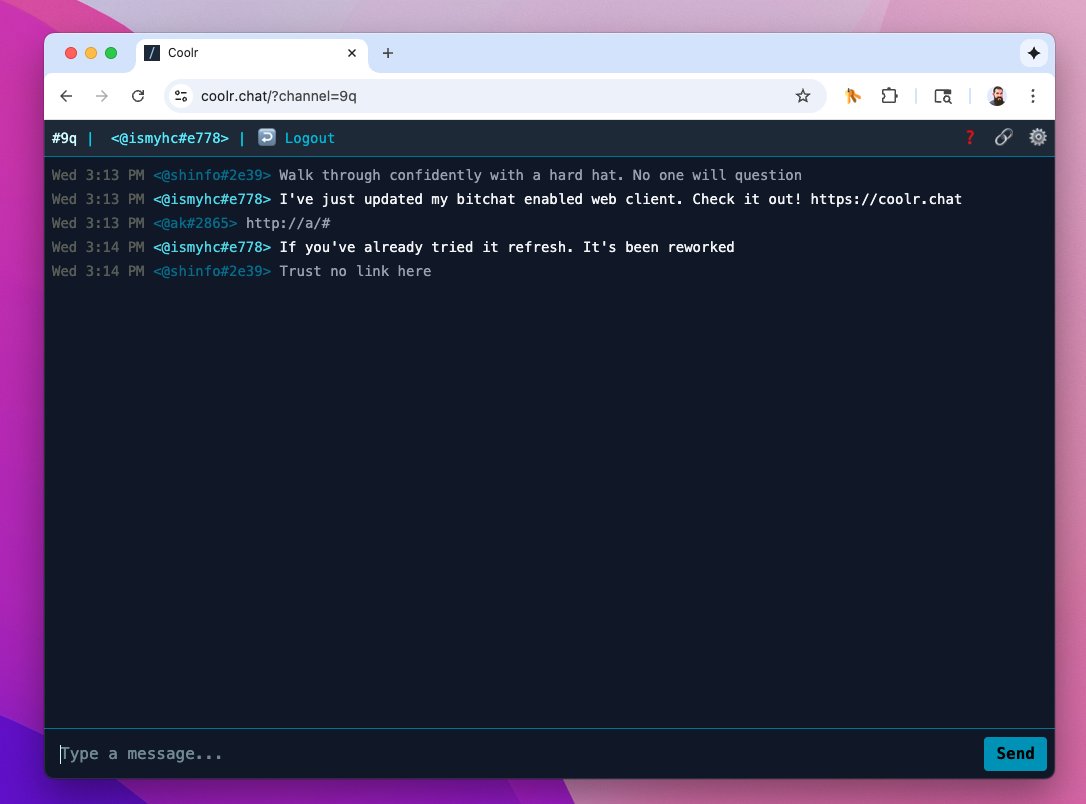Open a new browser tab
This screenshot has width=1086, height=804.
388,53
